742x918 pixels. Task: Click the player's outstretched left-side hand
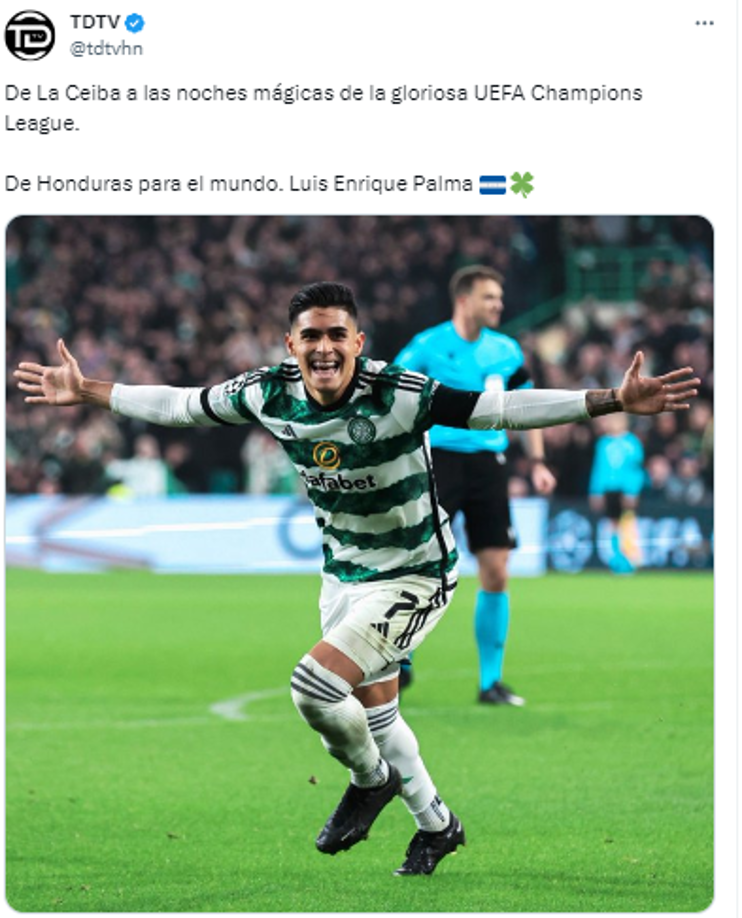pos(51,376)
